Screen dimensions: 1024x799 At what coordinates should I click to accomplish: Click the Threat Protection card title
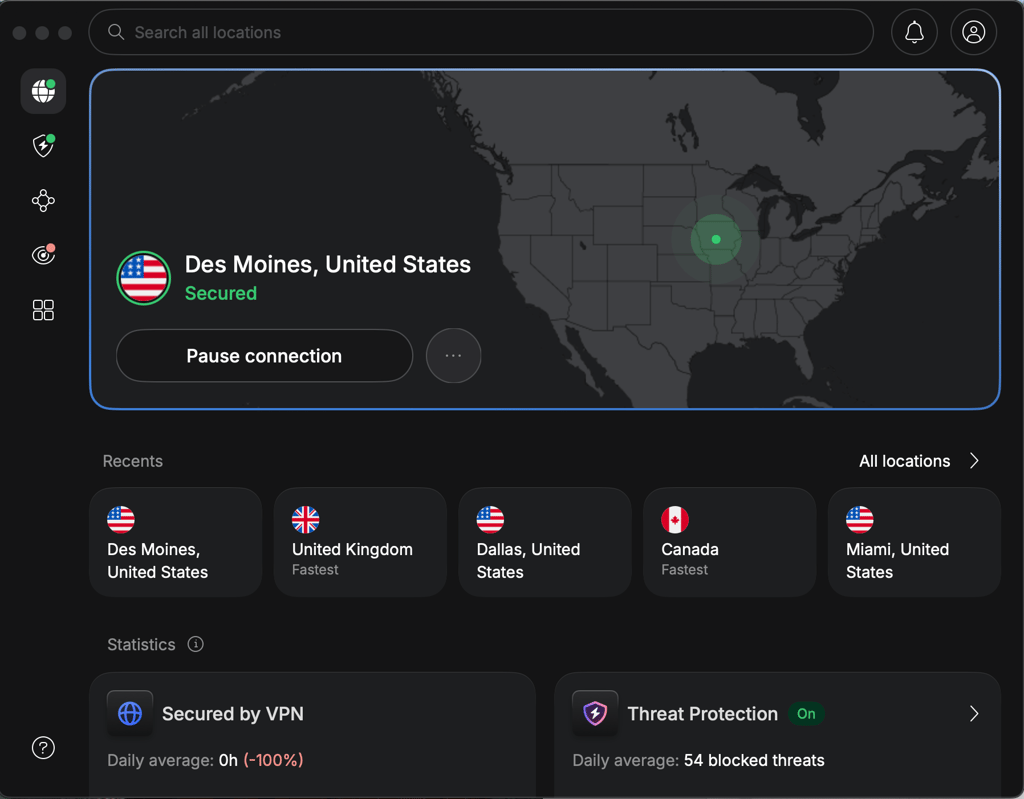[703, 714]
